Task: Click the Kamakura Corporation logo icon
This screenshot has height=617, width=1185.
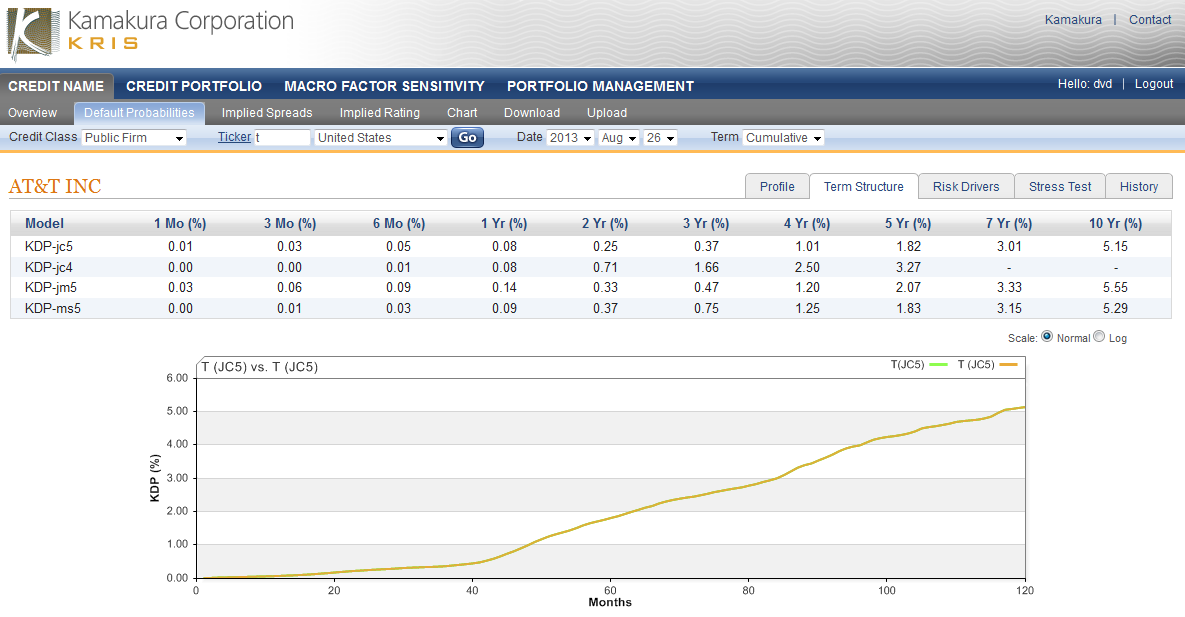Action: click(x=32, y=34)
